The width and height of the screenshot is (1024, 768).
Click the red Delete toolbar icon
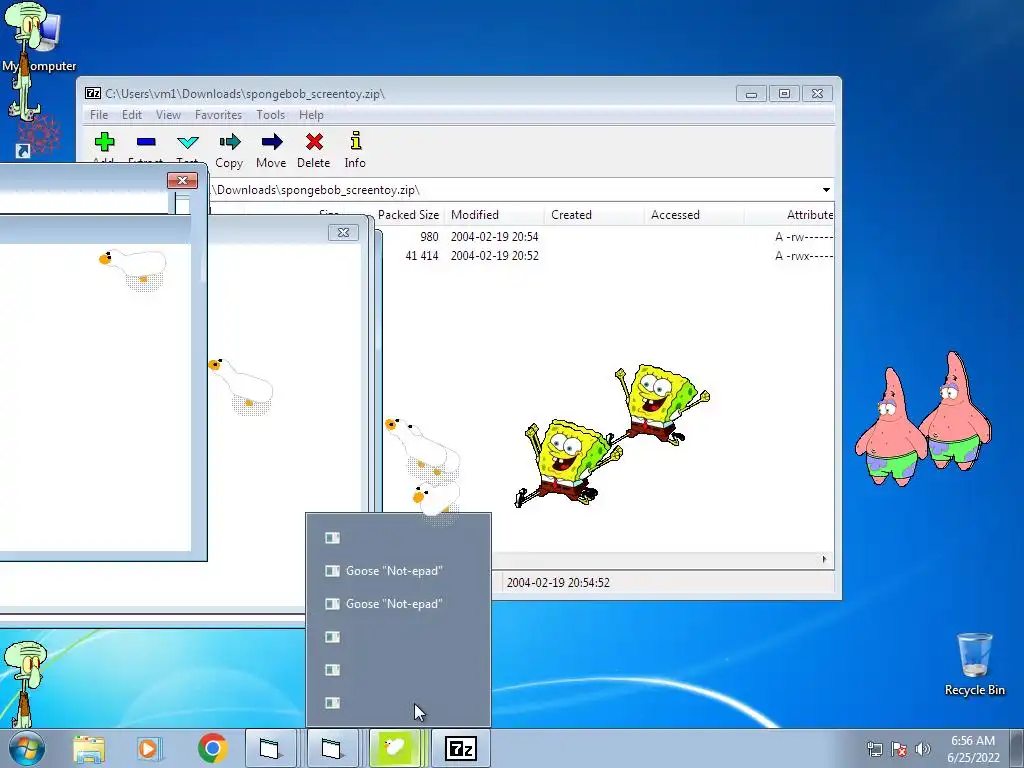[x=314, y=141]
